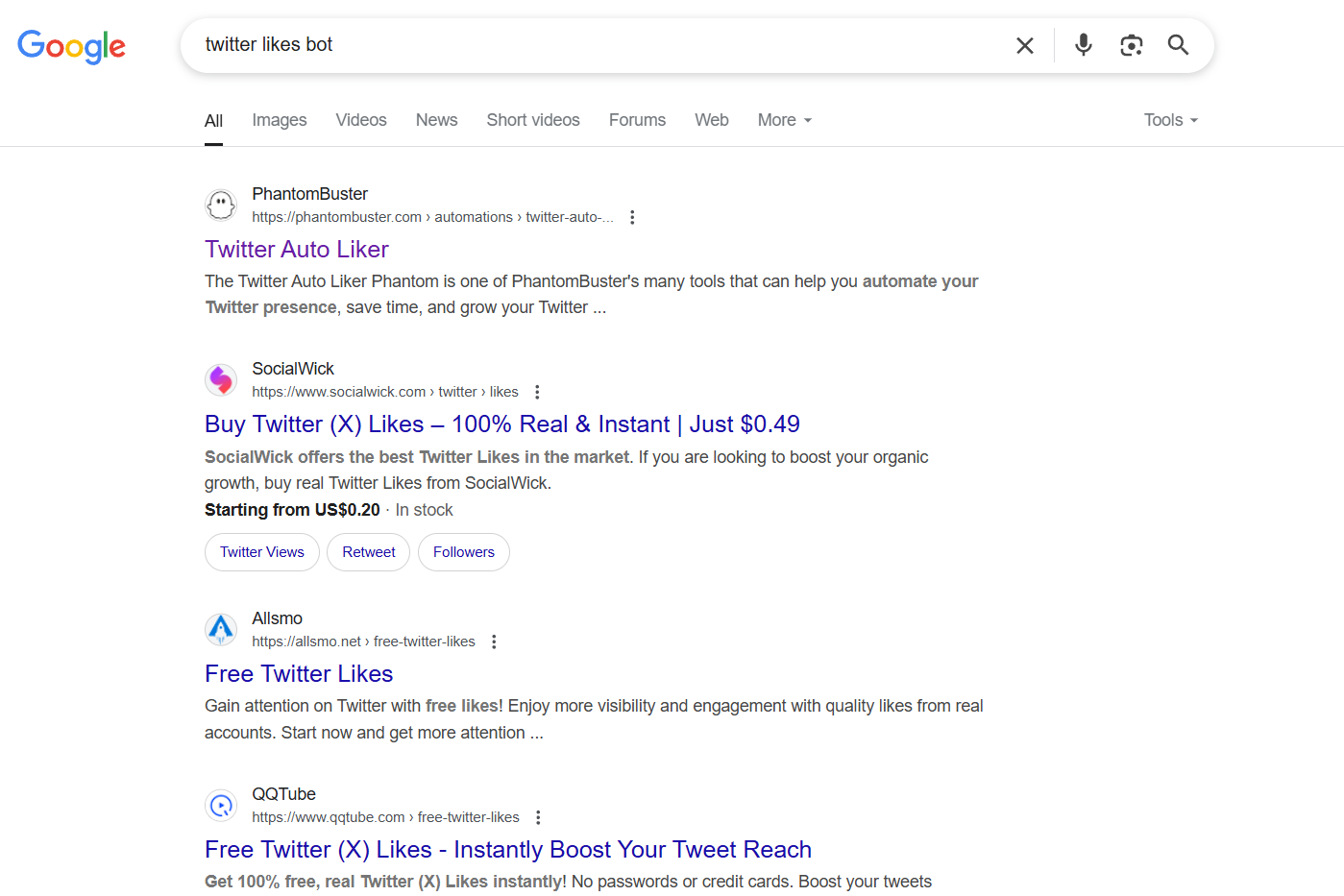Open the Tools dropdown
Image resolution: width=1344 pixels, height=896 pixels.
(1171, 120)
